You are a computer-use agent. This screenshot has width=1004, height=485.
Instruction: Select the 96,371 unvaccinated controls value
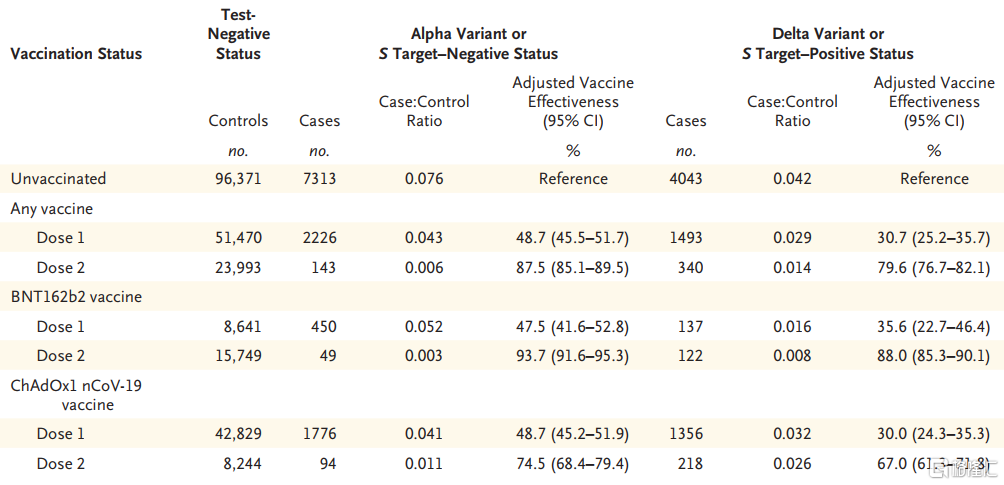pyautogui.click(x=239, y=179)
